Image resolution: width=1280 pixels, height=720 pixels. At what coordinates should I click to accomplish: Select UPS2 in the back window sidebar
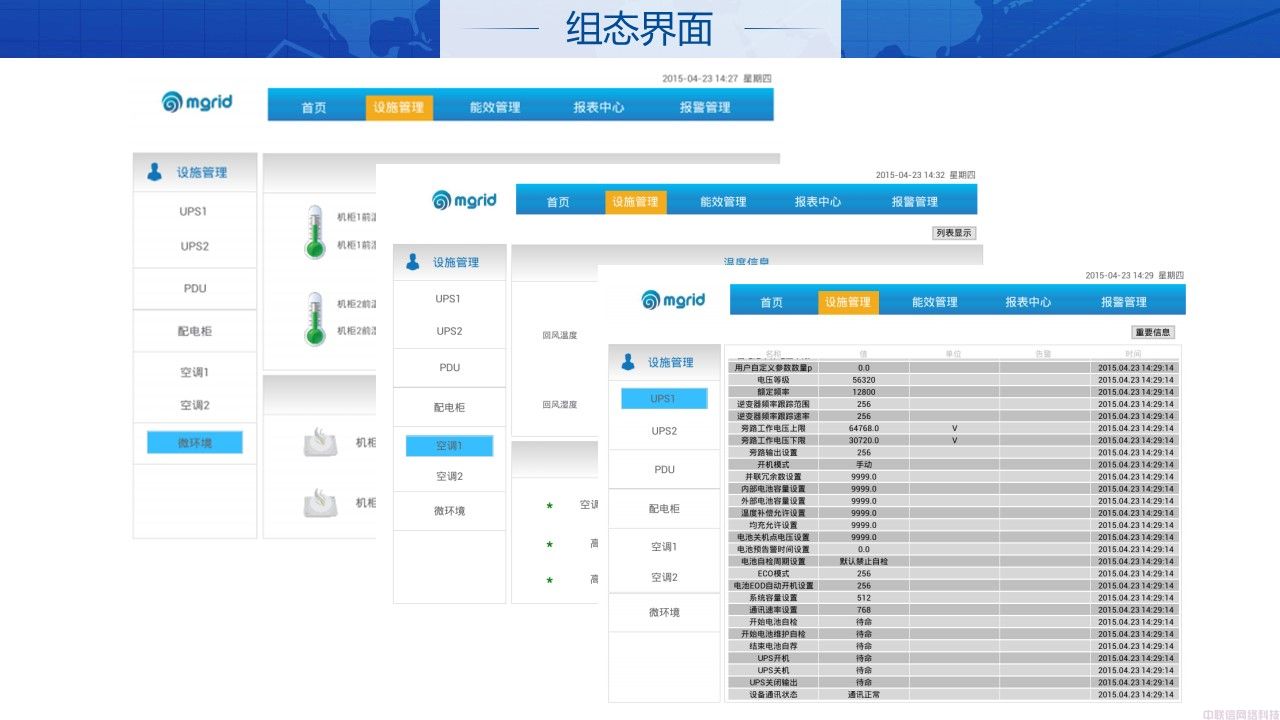(x=194, y=246)
